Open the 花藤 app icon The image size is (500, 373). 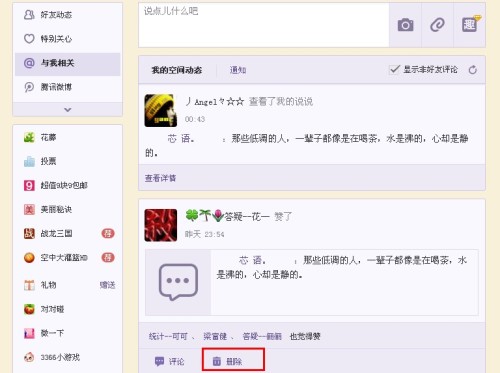point(29,137)
